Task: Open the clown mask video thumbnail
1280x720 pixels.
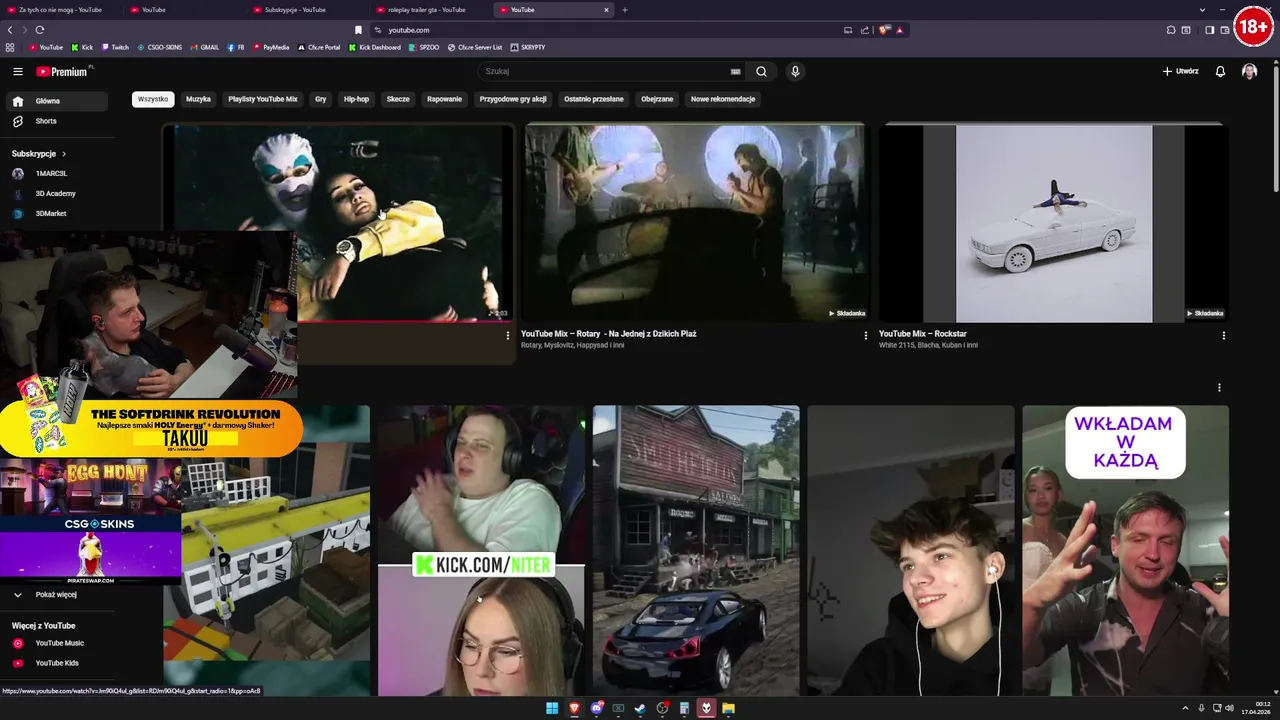Action: [x=339, y=222]
